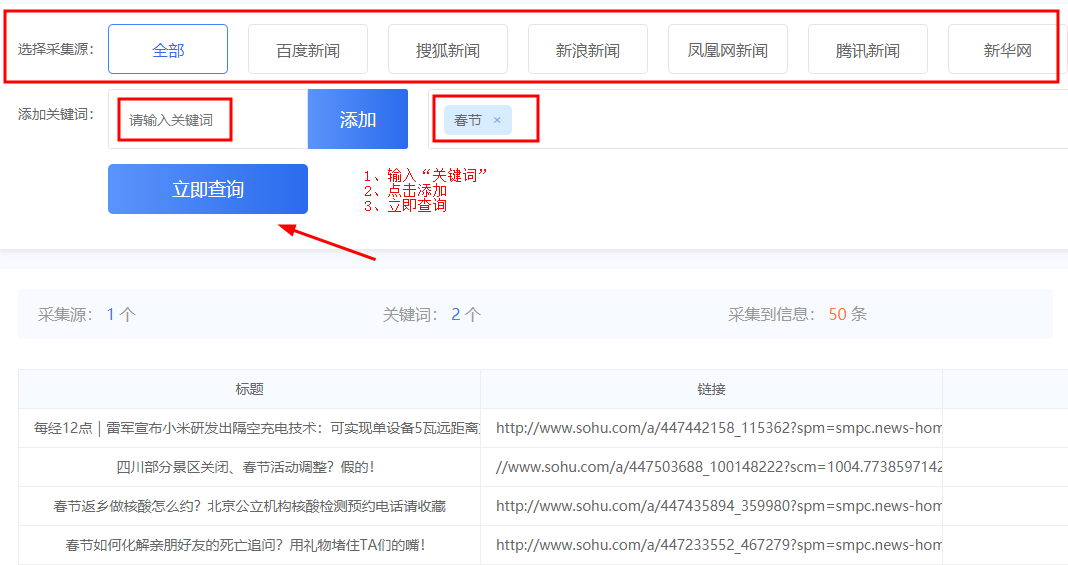Open the sohu link 447503688_100148222
The width and height of the screenshot is (1068, 565).
[719, 467]
